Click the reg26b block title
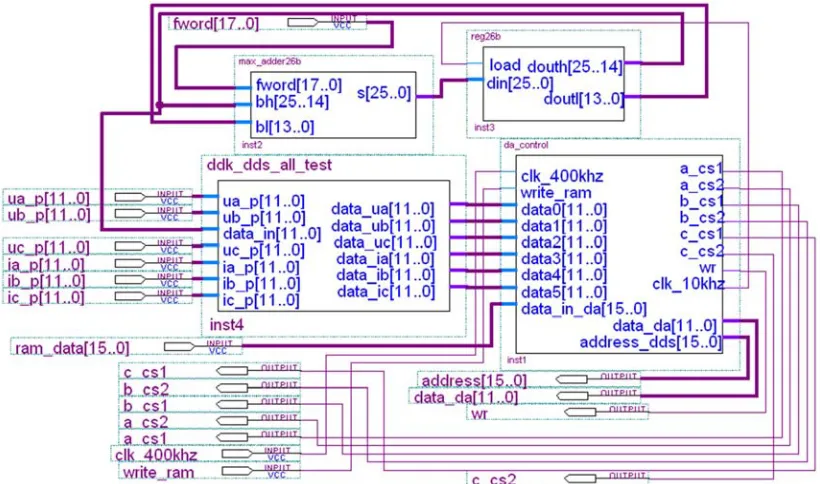820x484 pixels. [485, 37]
